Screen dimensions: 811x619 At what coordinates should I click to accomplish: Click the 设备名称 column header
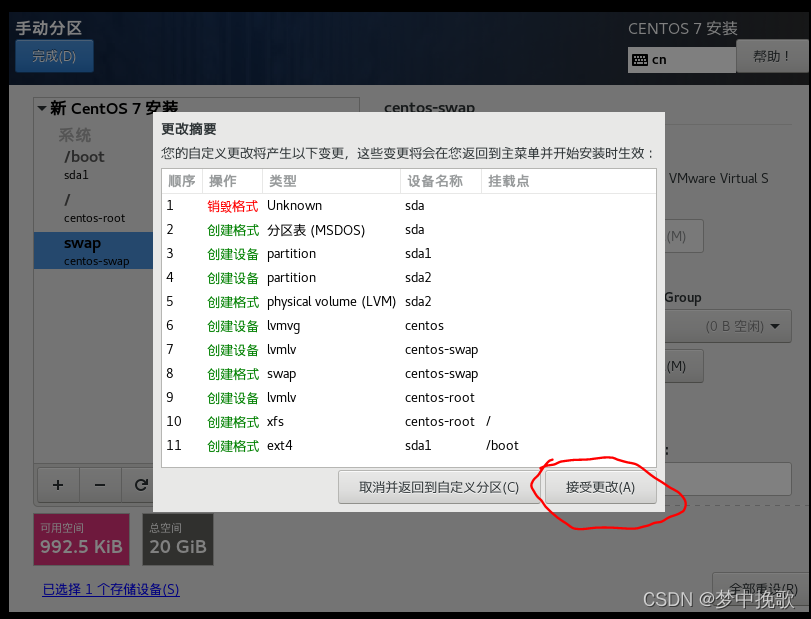(441, 181)
